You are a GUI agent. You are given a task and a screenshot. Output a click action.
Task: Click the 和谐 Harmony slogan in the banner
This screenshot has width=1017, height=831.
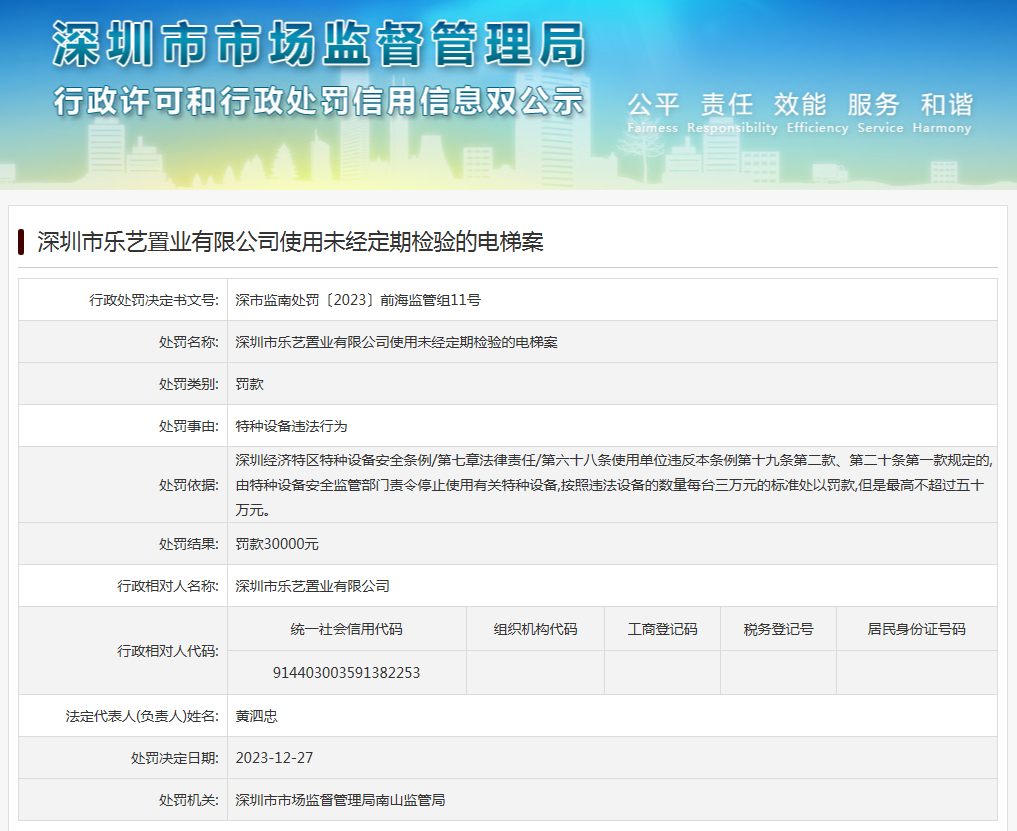coord(942,112)
